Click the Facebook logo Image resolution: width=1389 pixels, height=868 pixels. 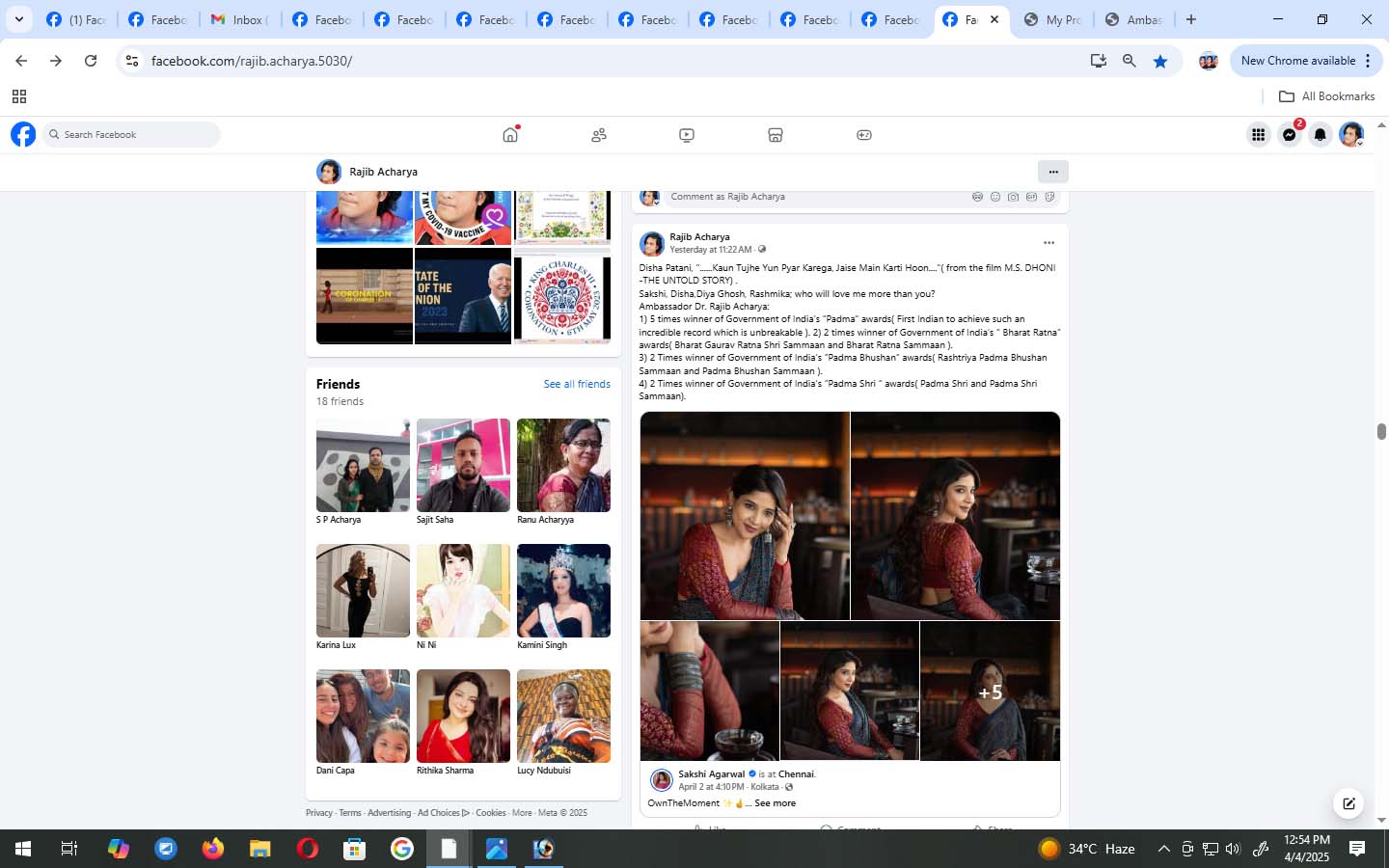click(23, 134)
